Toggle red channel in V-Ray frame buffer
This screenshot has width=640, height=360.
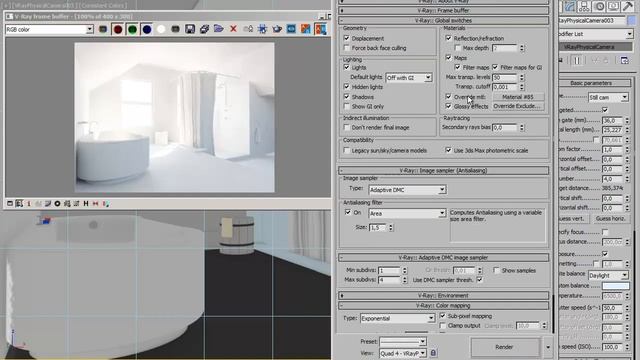point(118,29)
